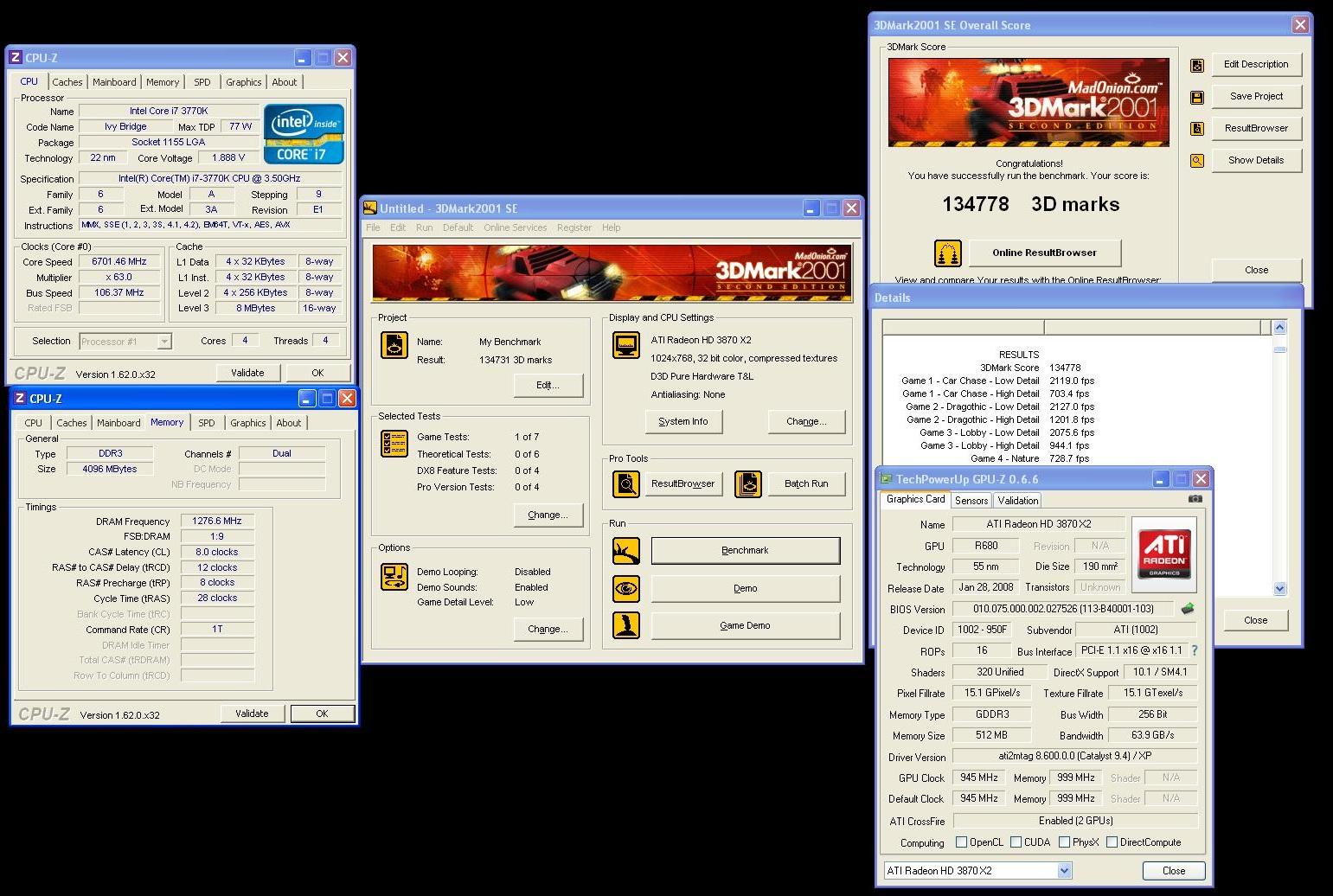
Task: Click Details list scrollbar up arrow
Action: click(x=1280, y=328)
